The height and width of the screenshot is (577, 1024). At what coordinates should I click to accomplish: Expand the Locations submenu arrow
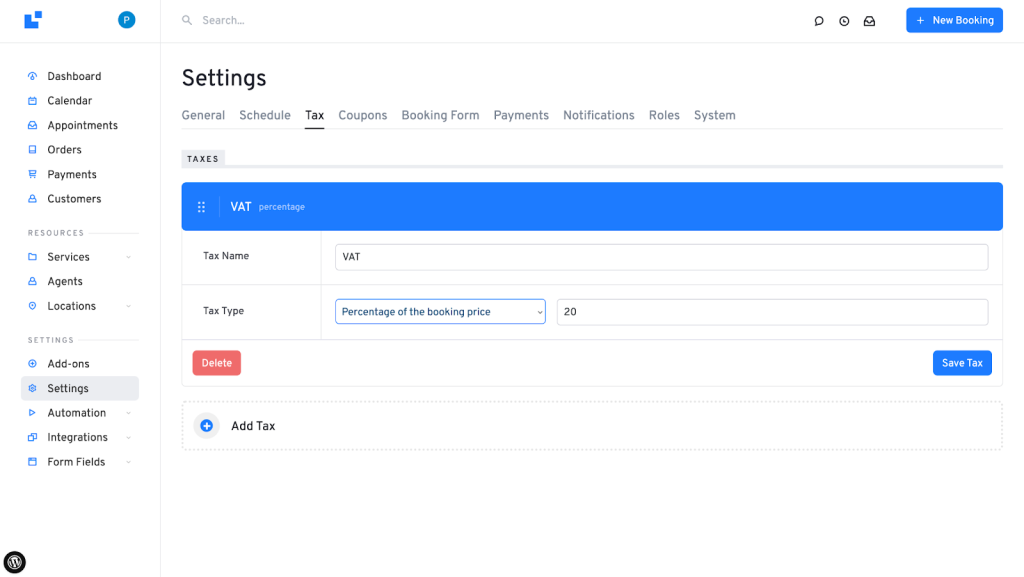pos(128,306)
